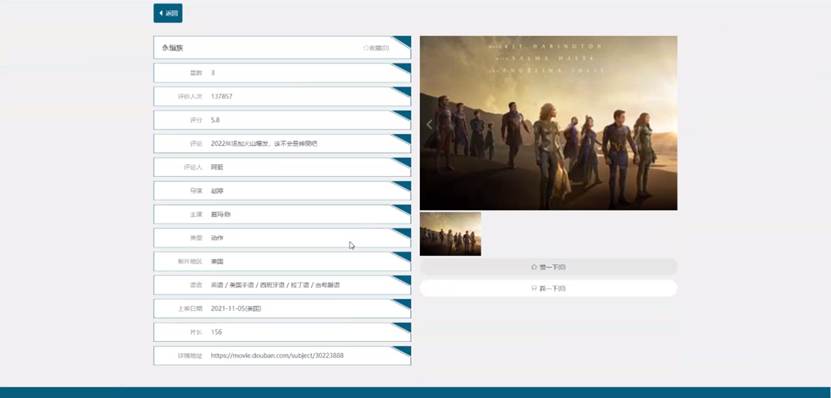This screenshot has width=831, height=398.
Task: Click the thumbs-up like button under poster
Action: tap(549, 267)
